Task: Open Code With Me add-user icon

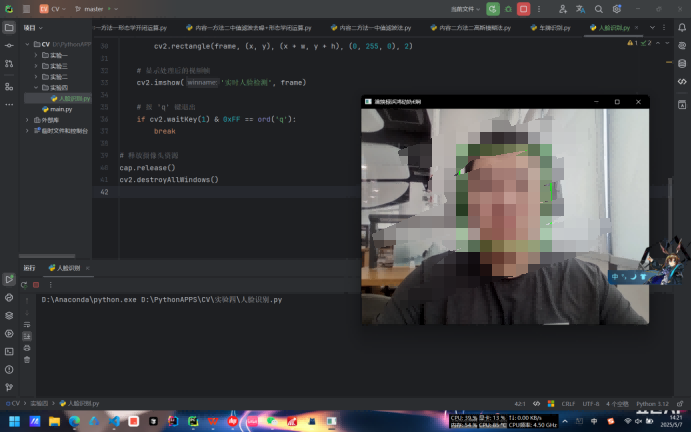Action: (x=563, y=9)
